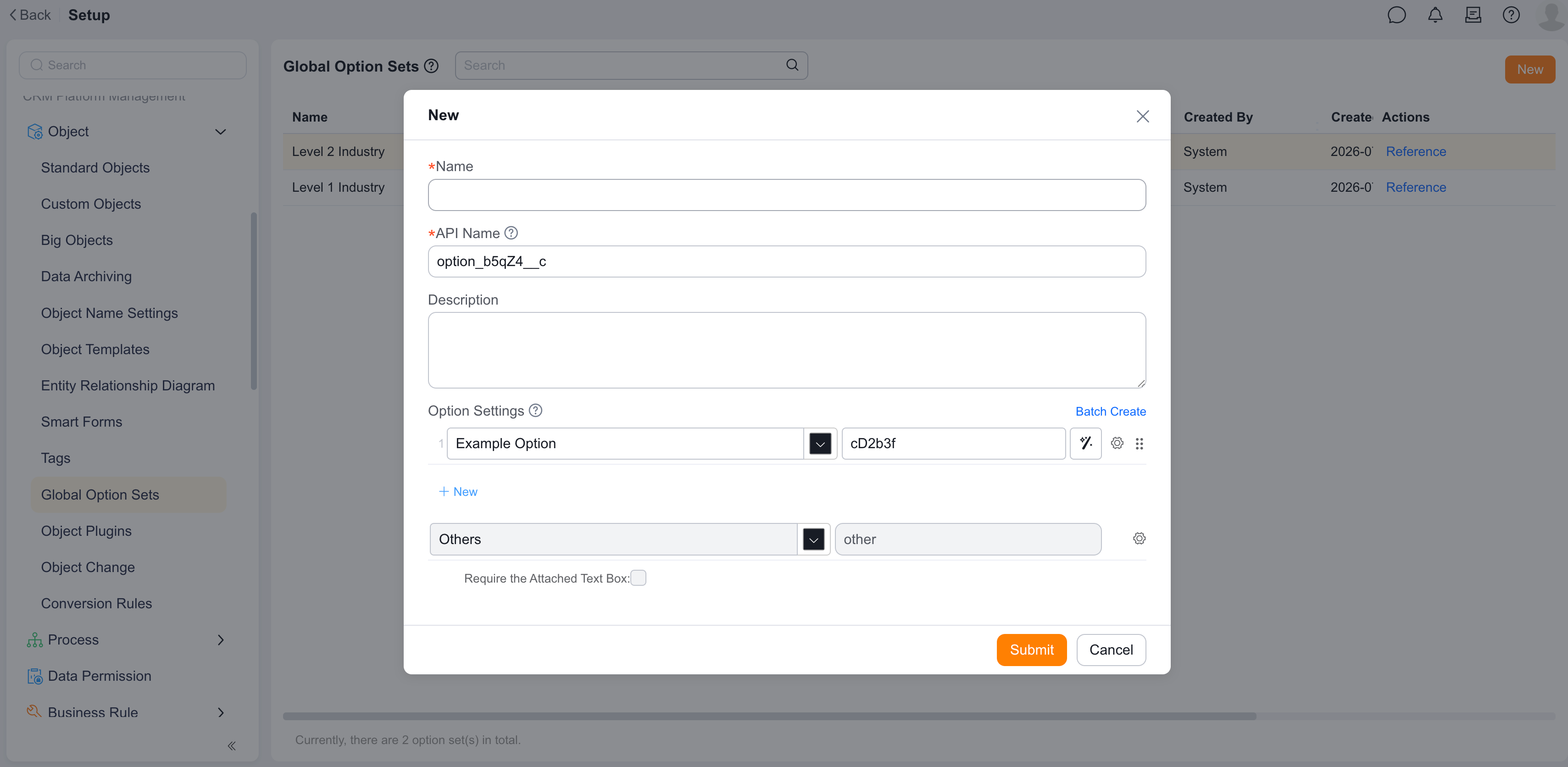Viewport: 1568px width, 767px height.
Task: Open Standard Objects in sidebar
Action: tap(95, 167)
